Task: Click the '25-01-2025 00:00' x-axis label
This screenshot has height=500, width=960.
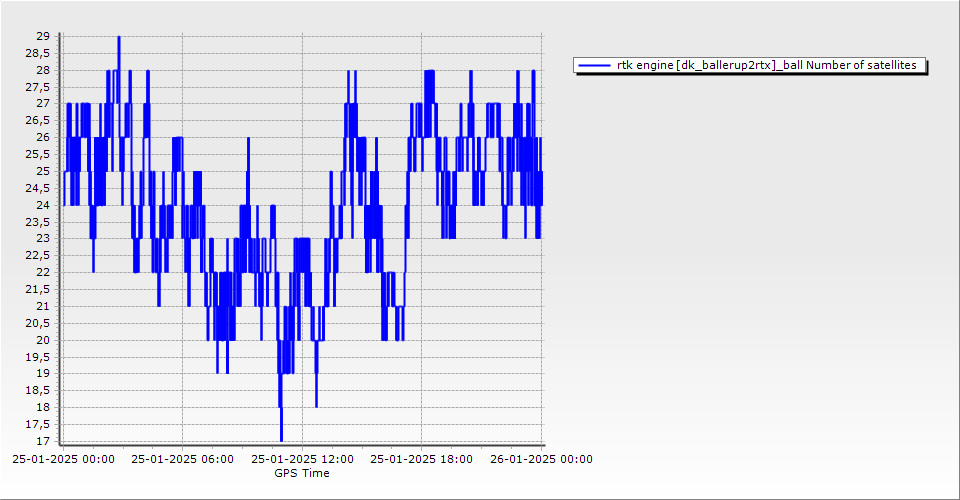Action: pos(63,460)
